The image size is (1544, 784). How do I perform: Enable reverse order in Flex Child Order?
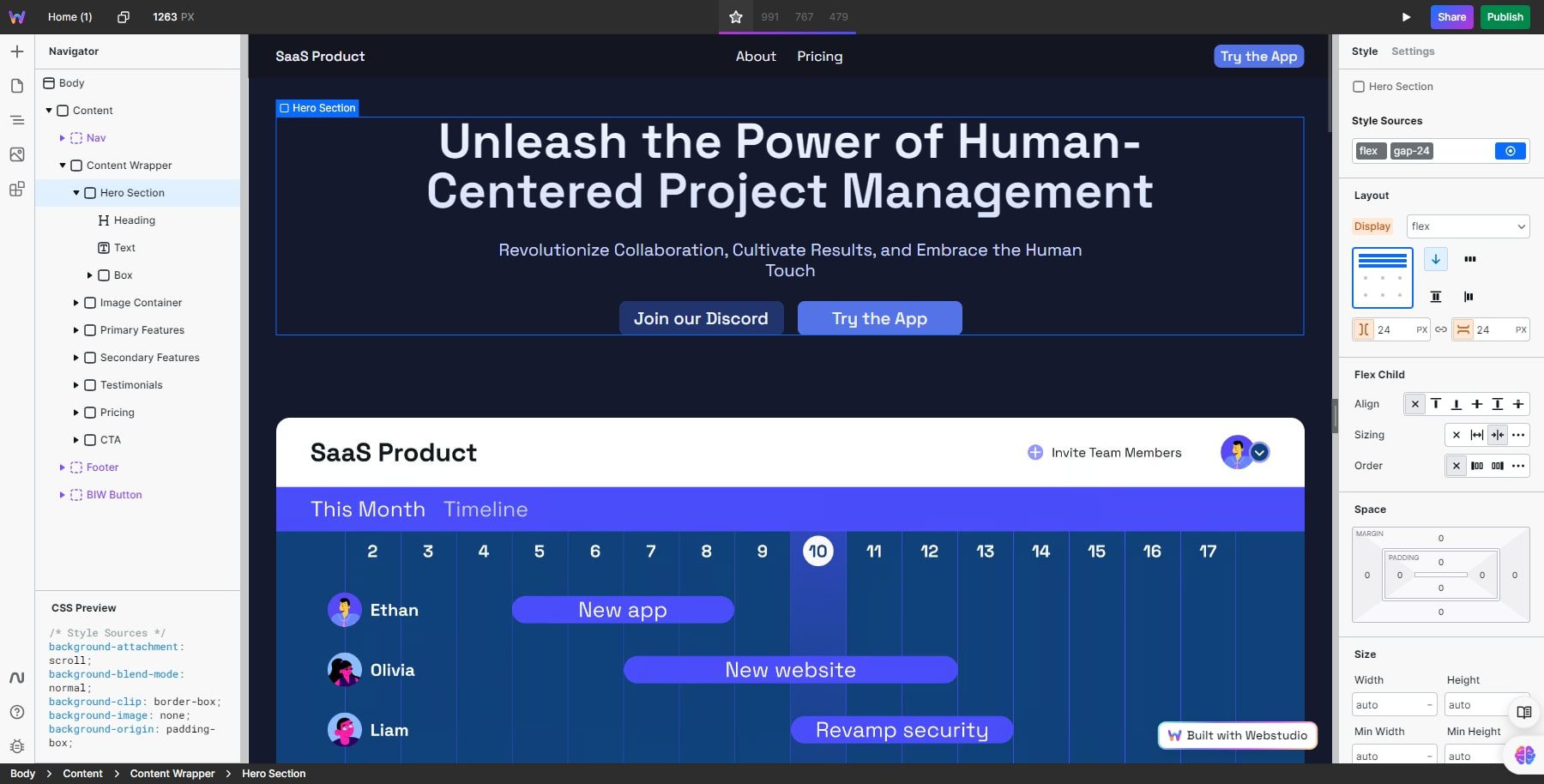tap(1499, 466)
